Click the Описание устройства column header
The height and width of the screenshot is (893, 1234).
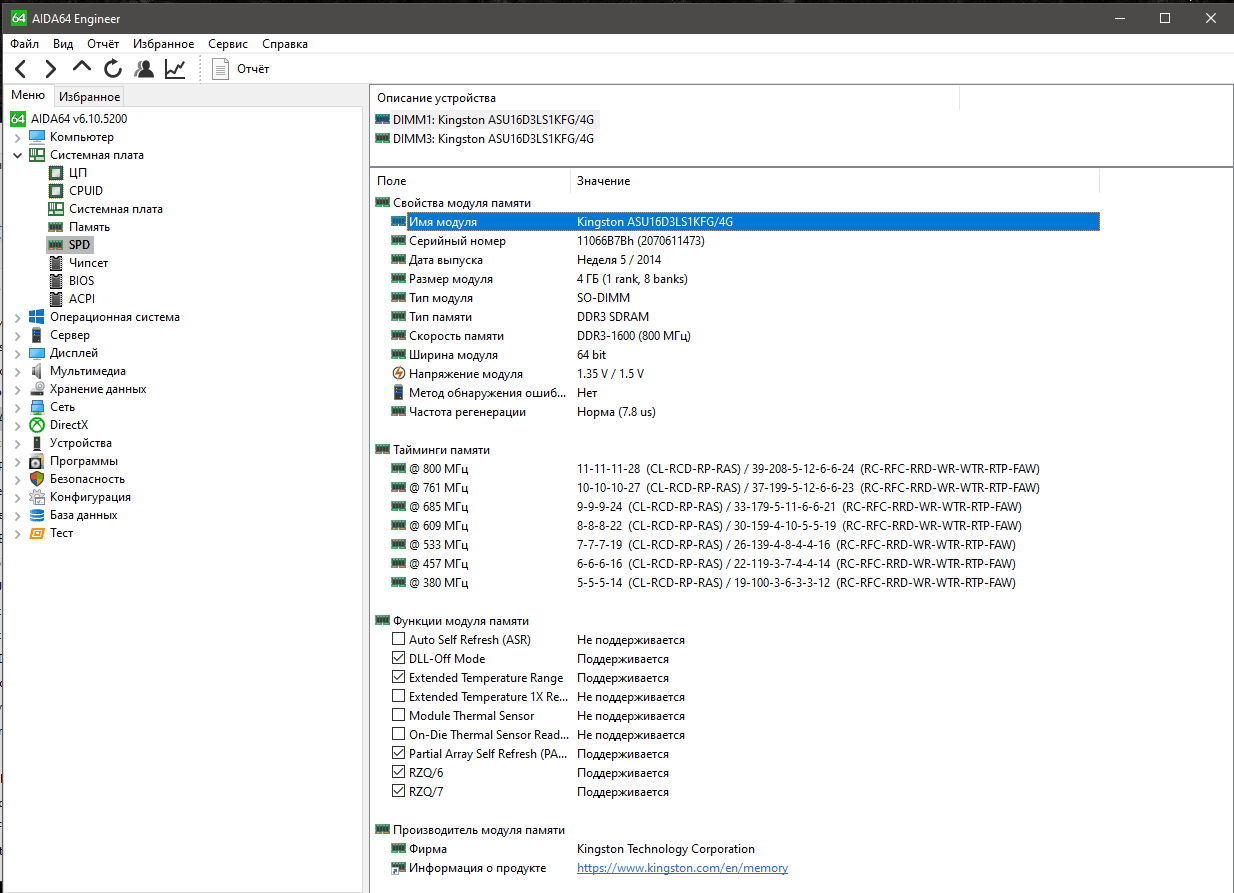coord(664,98)
